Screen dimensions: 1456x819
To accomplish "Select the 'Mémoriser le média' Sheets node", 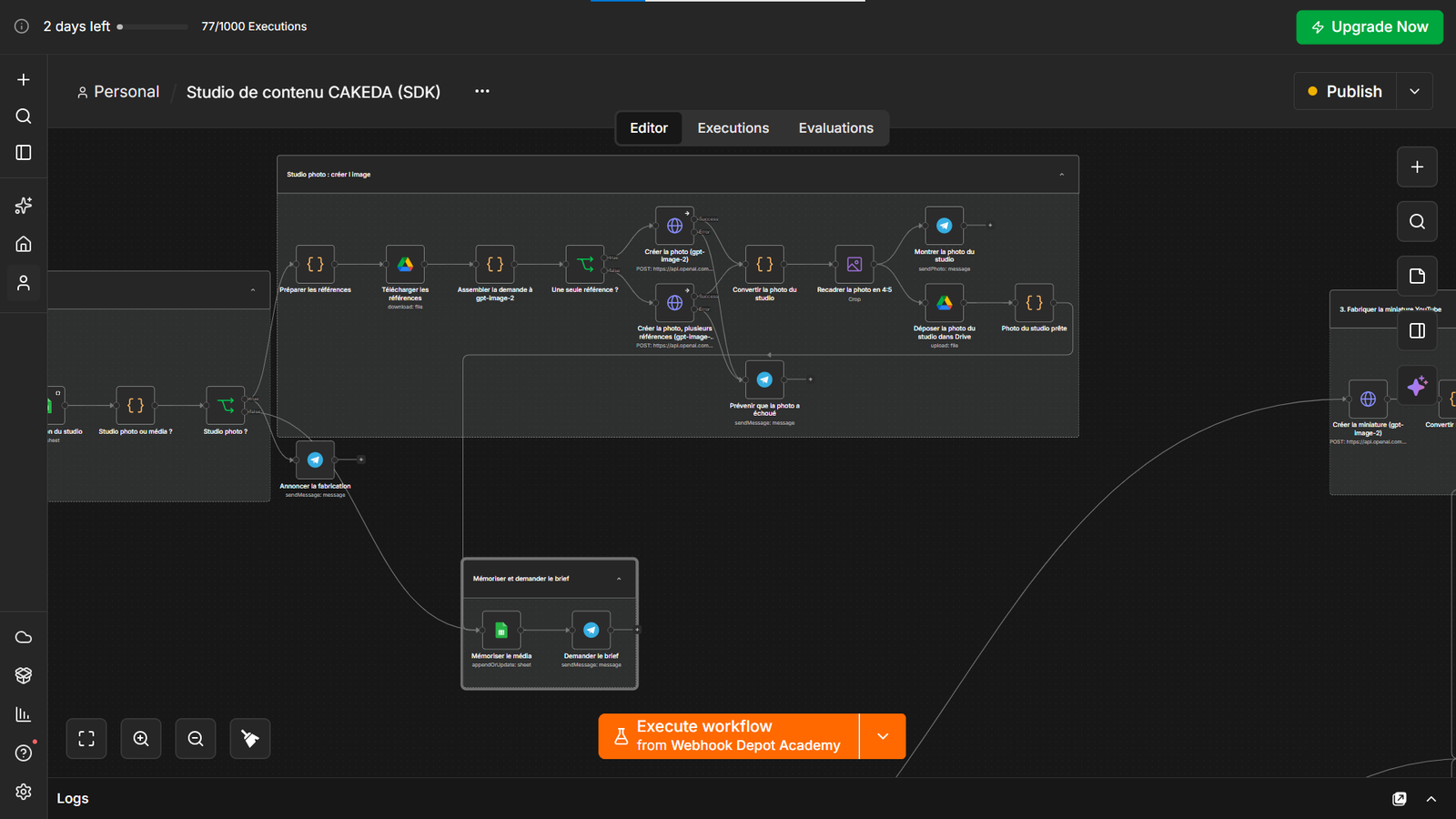I will (501, 630).
